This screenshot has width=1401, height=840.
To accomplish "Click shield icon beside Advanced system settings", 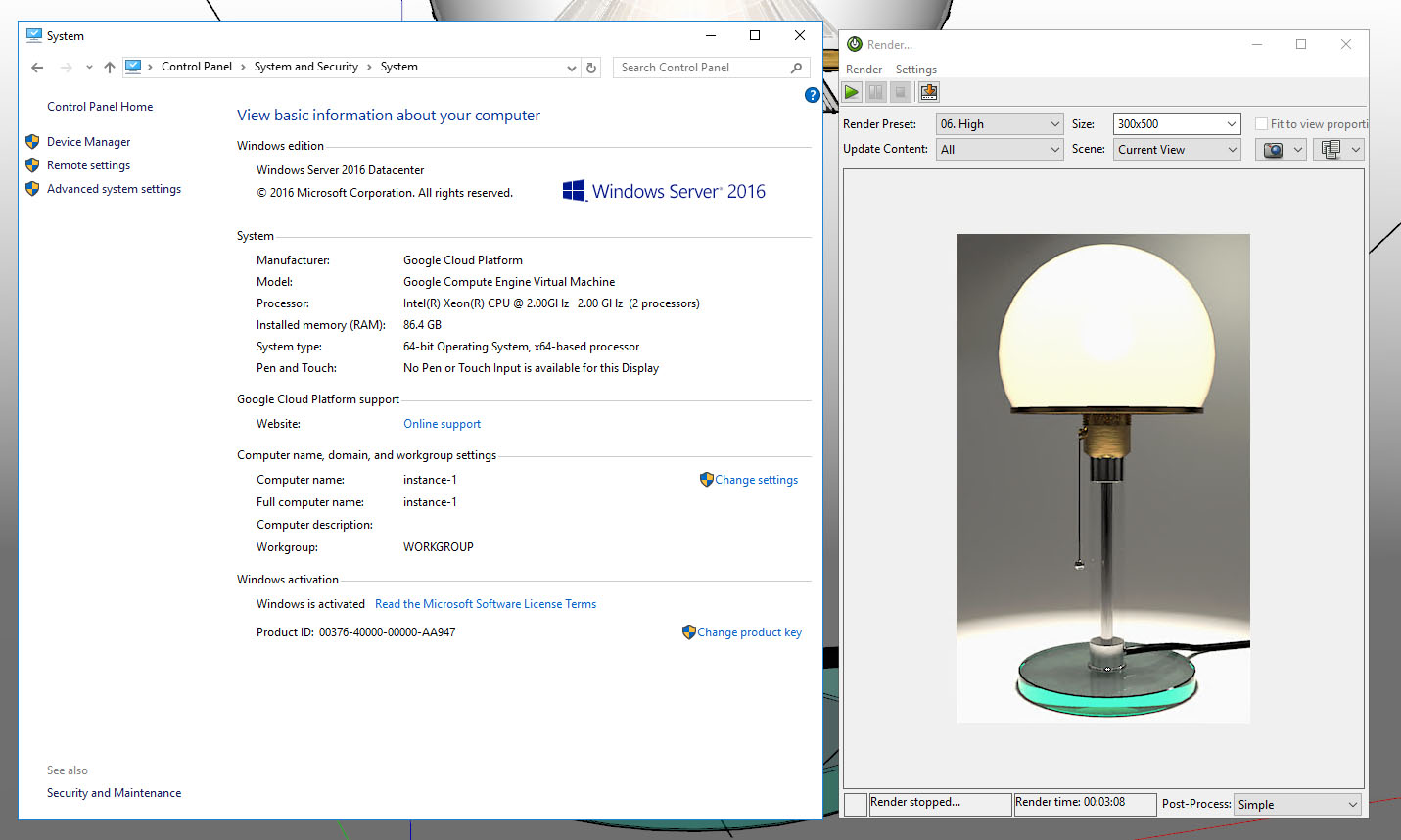I will [32, 189].
